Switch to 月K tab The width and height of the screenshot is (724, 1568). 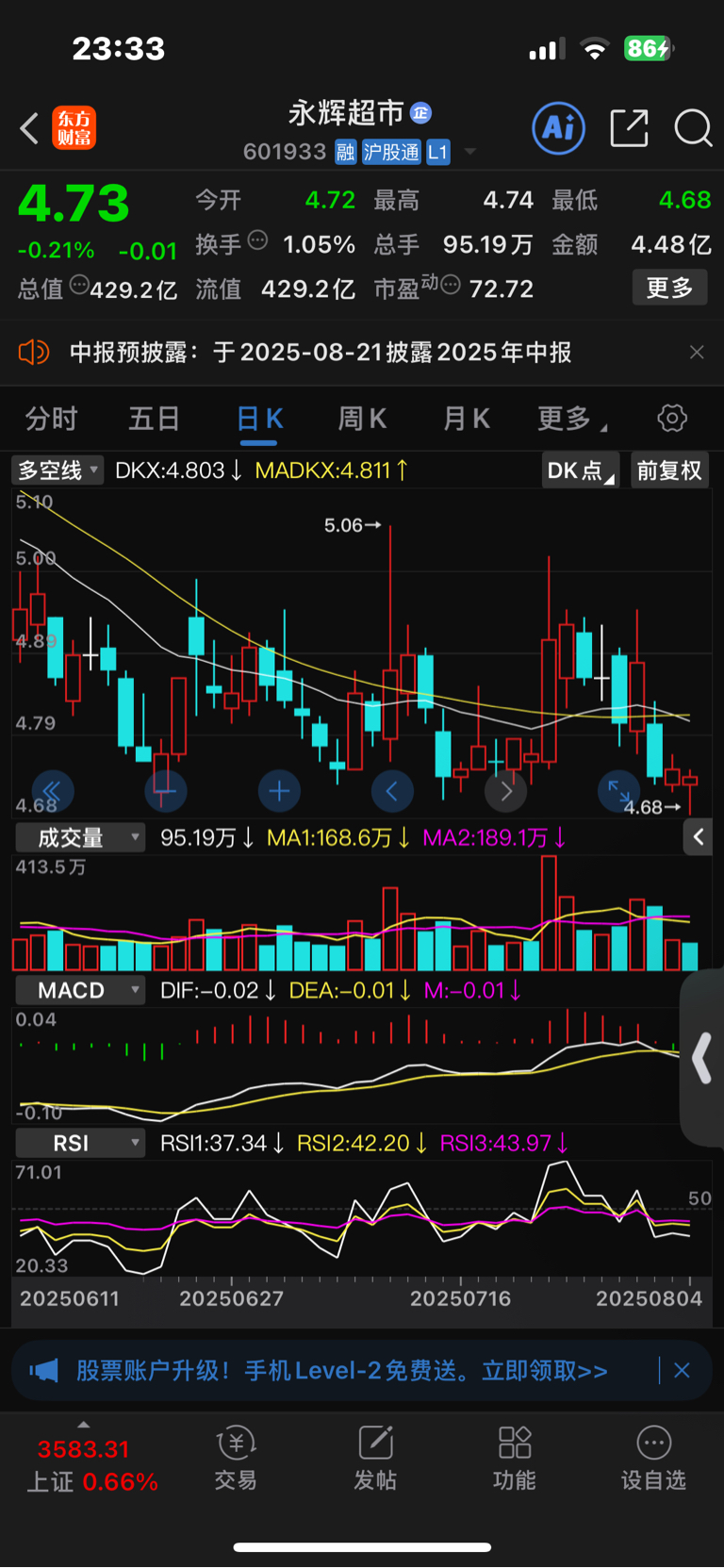pyautogui.click(x=466, y=419)
